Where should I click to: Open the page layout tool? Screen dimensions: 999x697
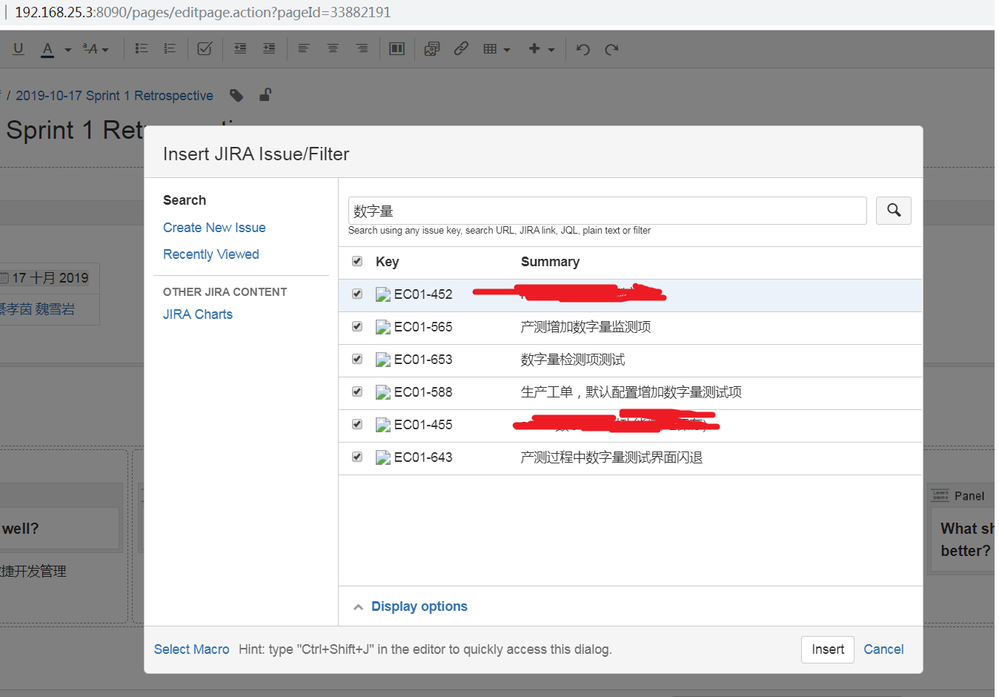point(397,49)
